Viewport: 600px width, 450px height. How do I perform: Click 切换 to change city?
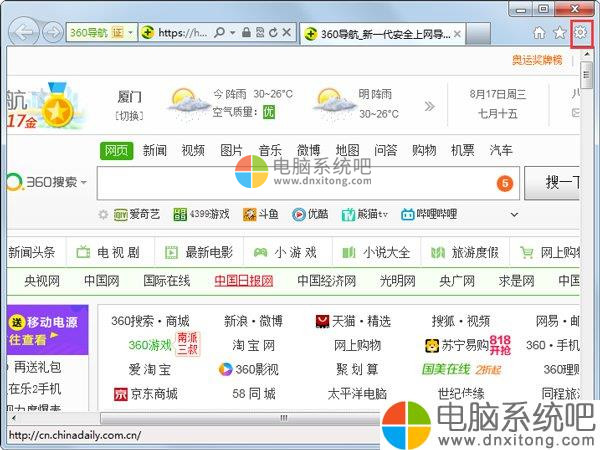pyautogui.click(x=129, y=115)
